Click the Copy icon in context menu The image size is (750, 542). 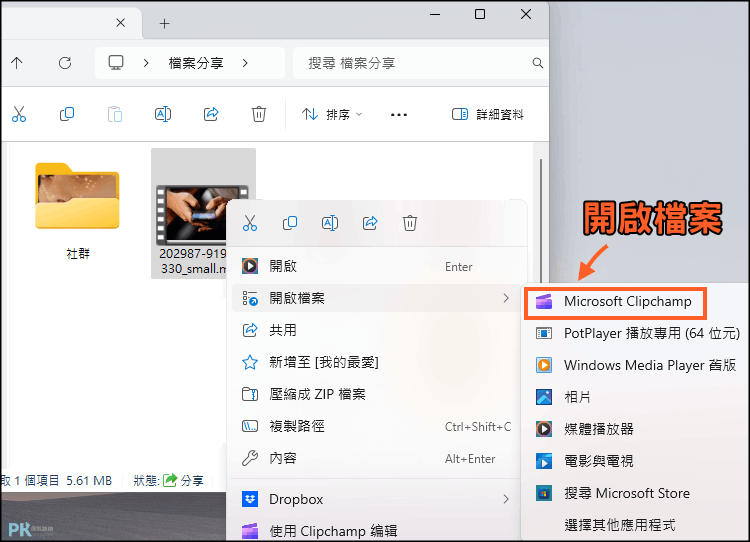(290, 223)
